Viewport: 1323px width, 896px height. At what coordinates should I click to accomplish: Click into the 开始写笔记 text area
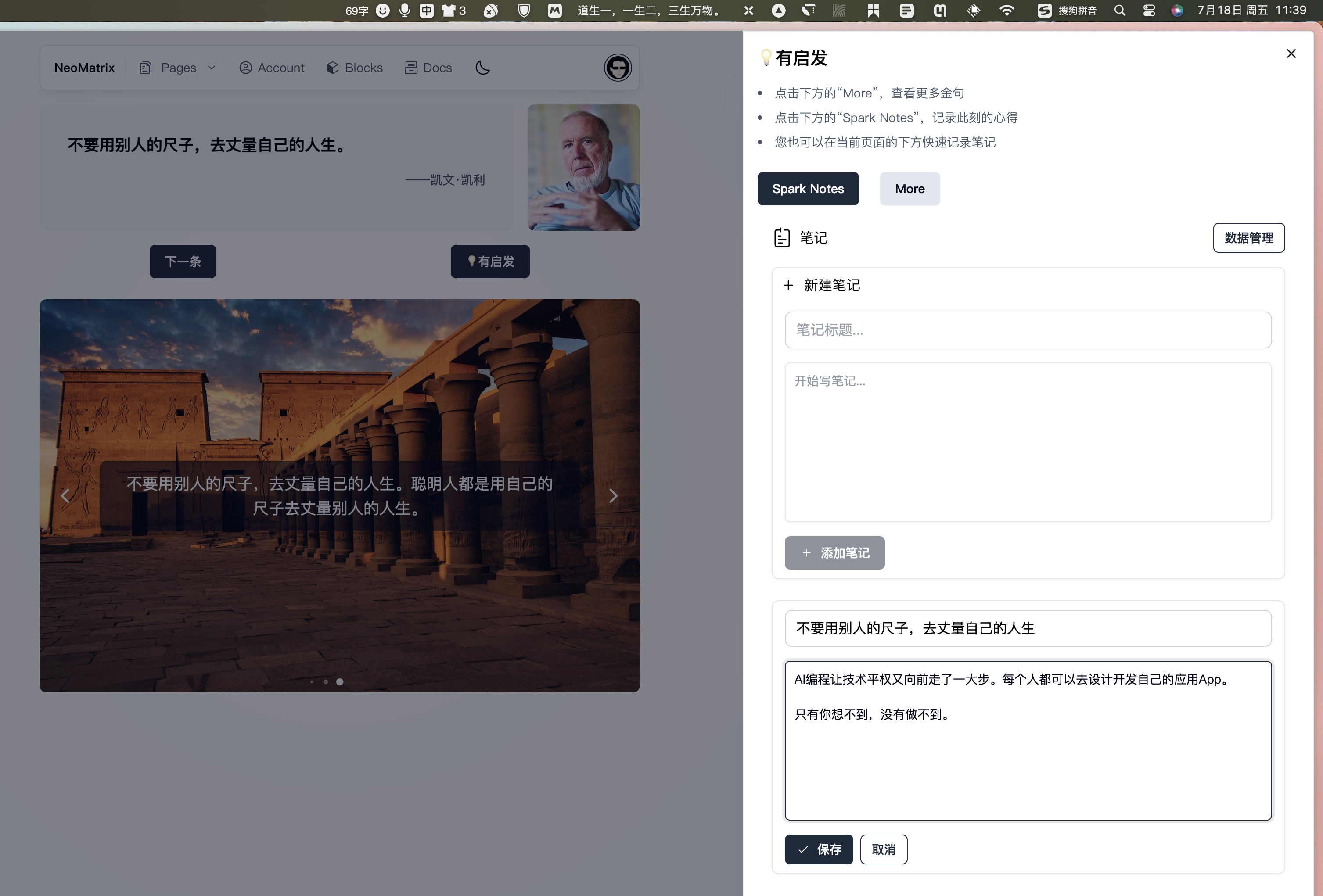1028,442
